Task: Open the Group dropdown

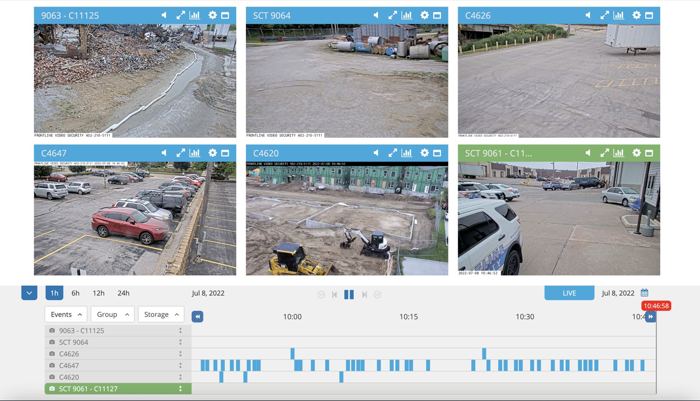Action: pos(112,314)
